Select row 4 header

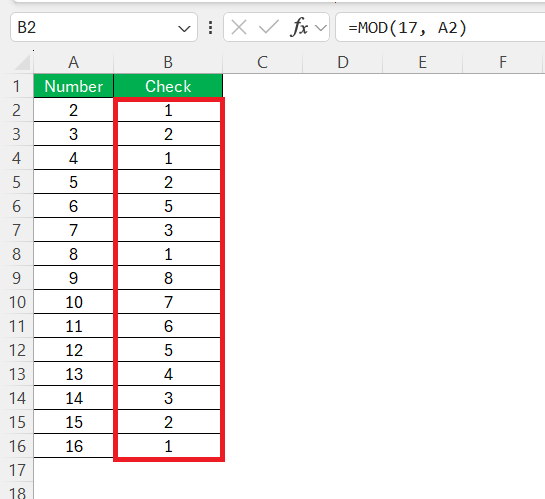click(x=17, y=158)
